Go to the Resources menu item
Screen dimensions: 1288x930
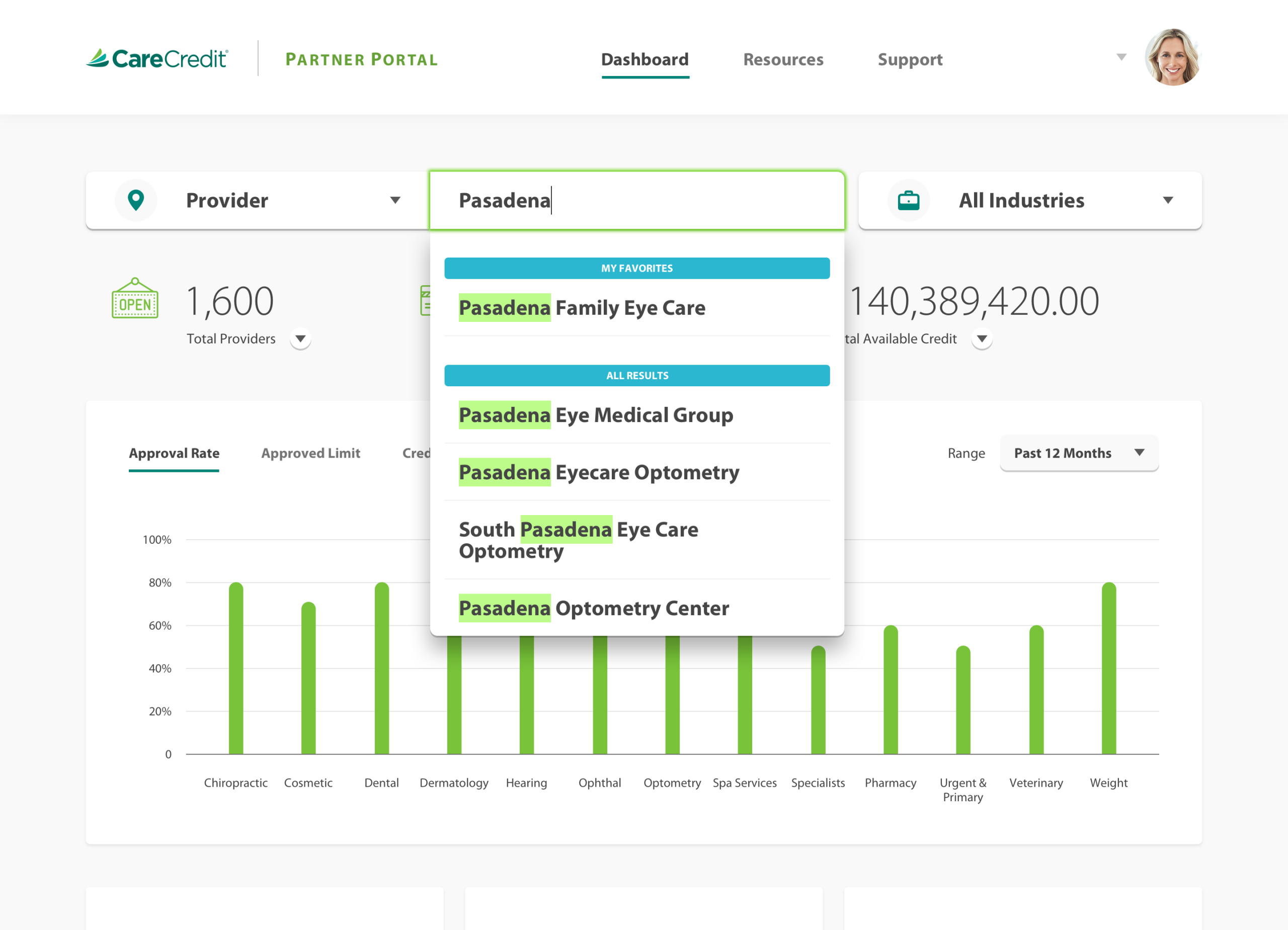coord(782,60)
